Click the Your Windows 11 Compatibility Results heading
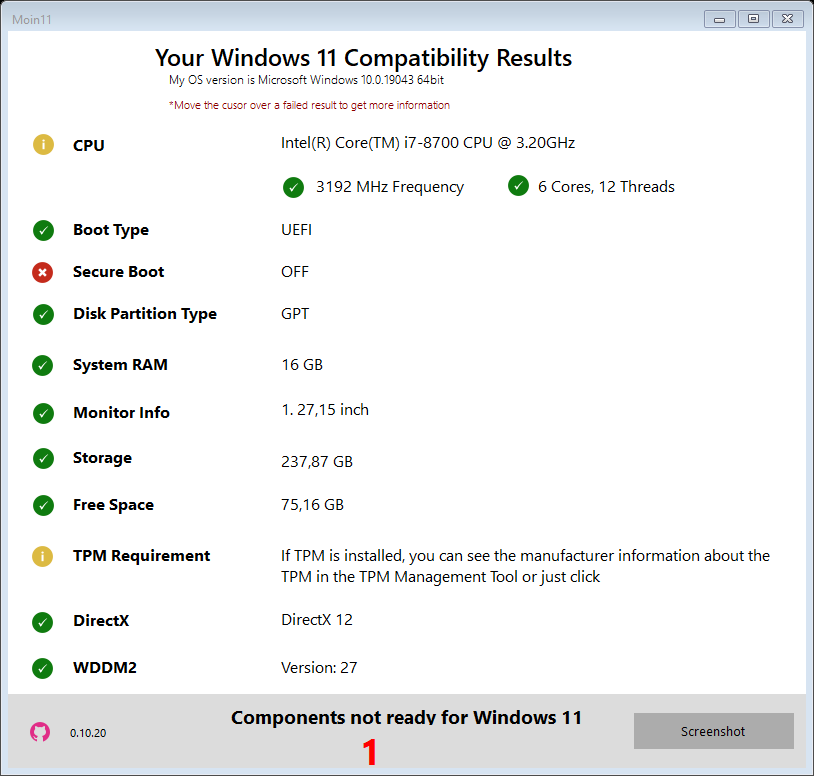This screenshot has height=776, width=814. (363, 58)
